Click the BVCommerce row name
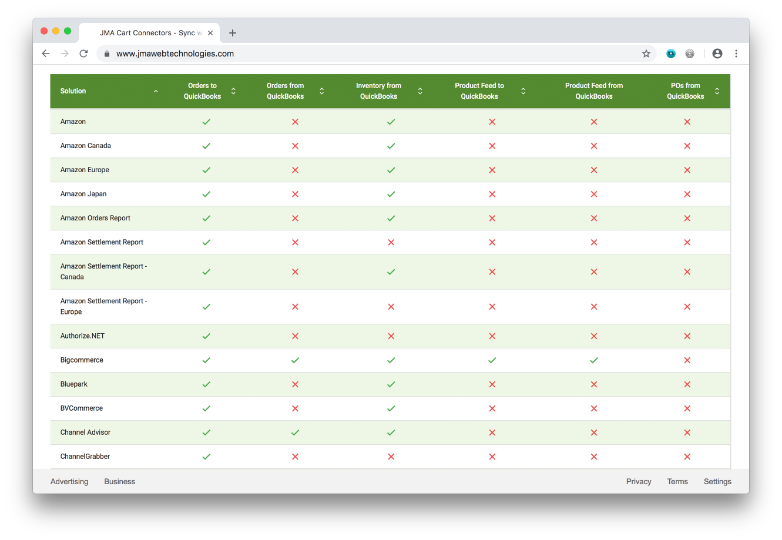Screen dimensions: 782x540 81,408
